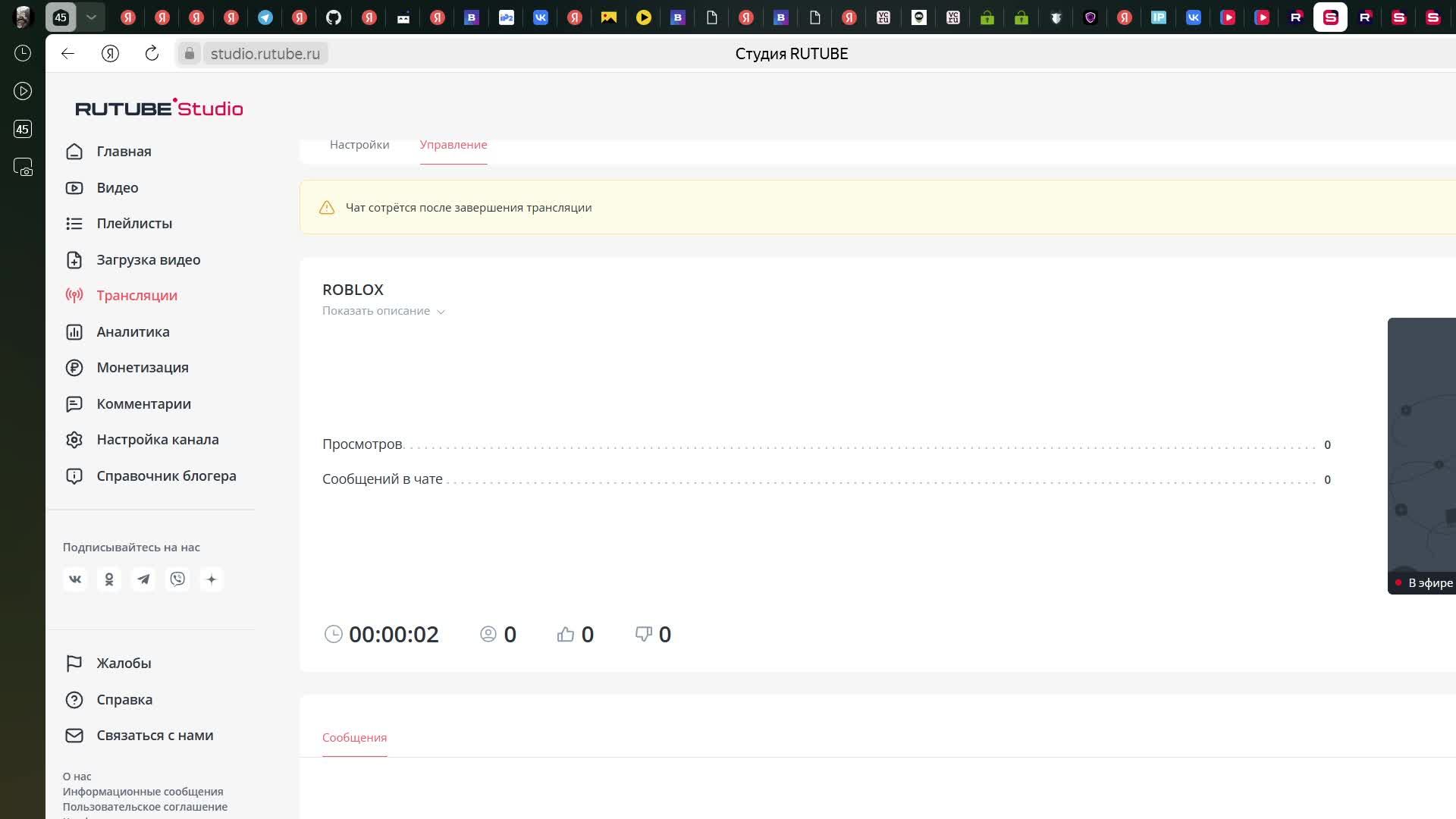Click the user profile avatar in browser corner
1456x819 pixels.
(23, 17)
